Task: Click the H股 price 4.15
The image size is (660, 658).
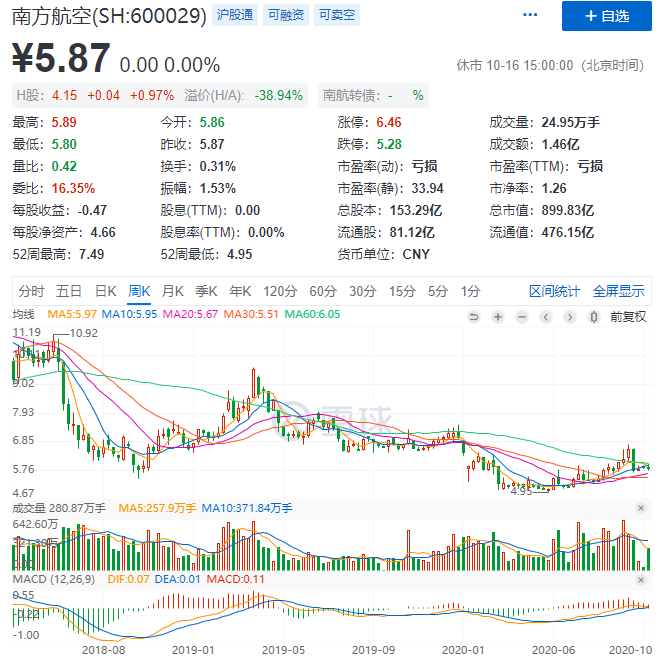Action: (64, 96)
